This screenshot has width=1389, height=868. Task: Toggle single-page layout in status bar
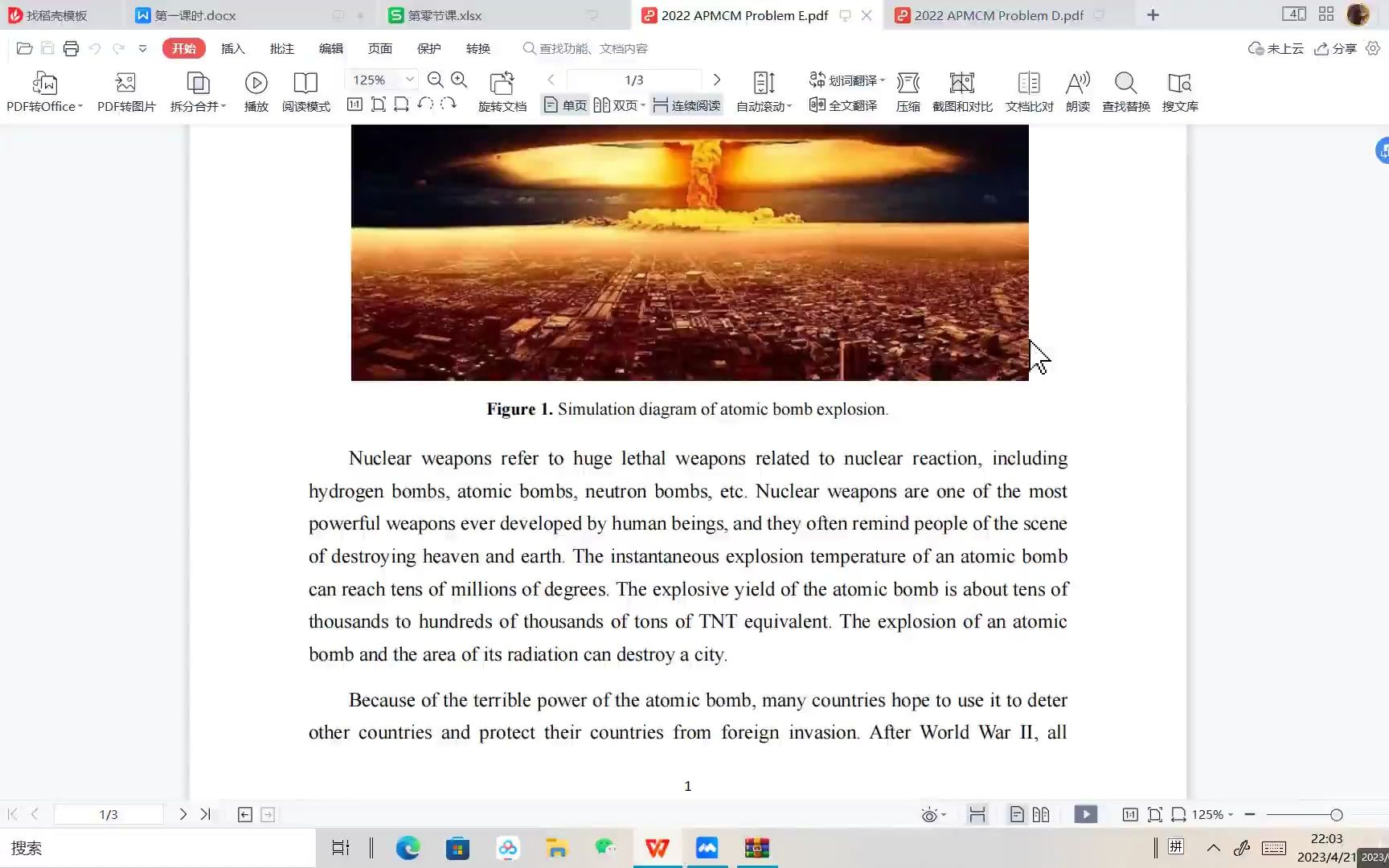(x=1017, y=815)
